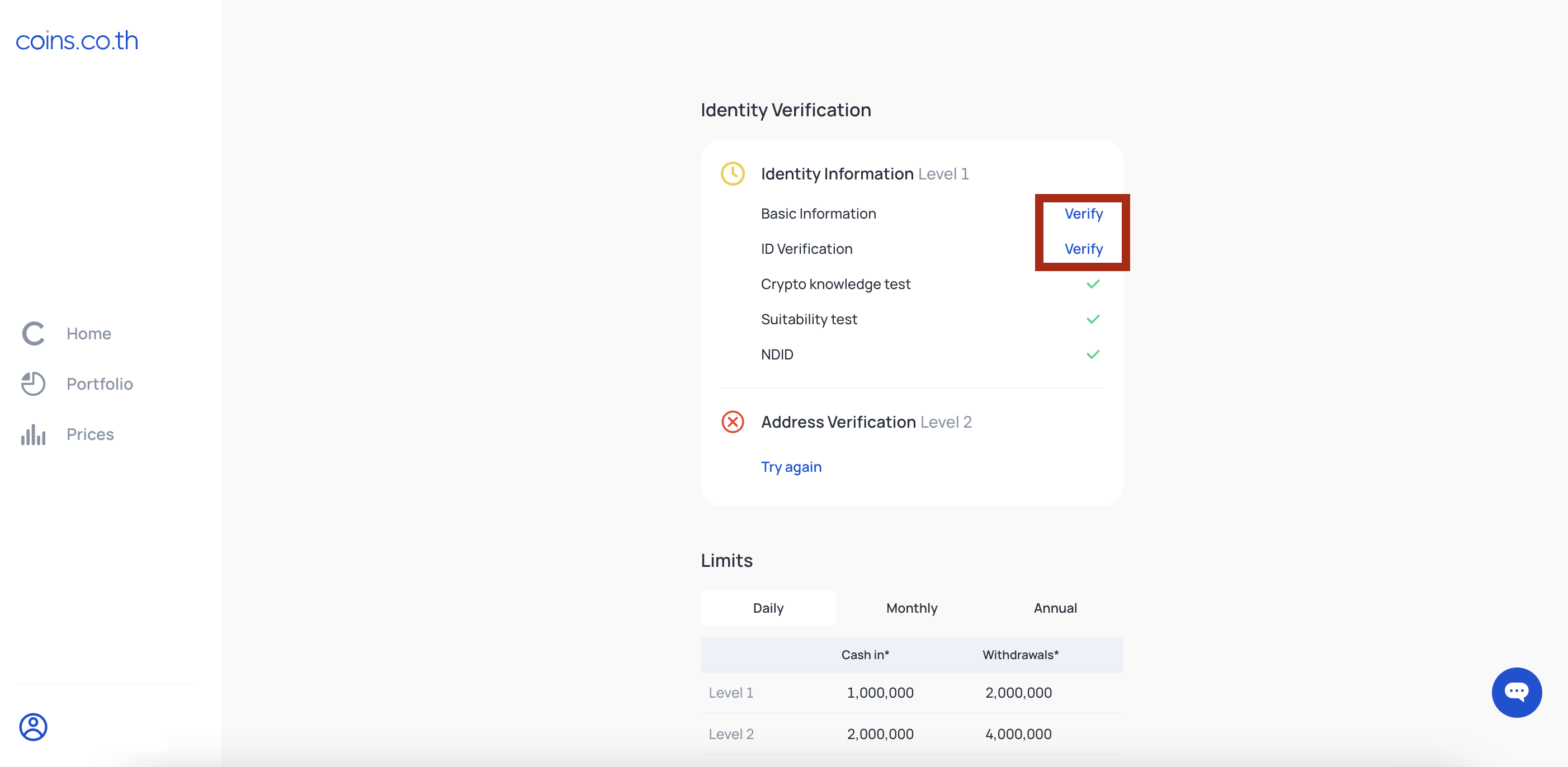Open the user profile icon
Image resolution: width=1568 pixels, height=767 pixels.
[34, 727]
